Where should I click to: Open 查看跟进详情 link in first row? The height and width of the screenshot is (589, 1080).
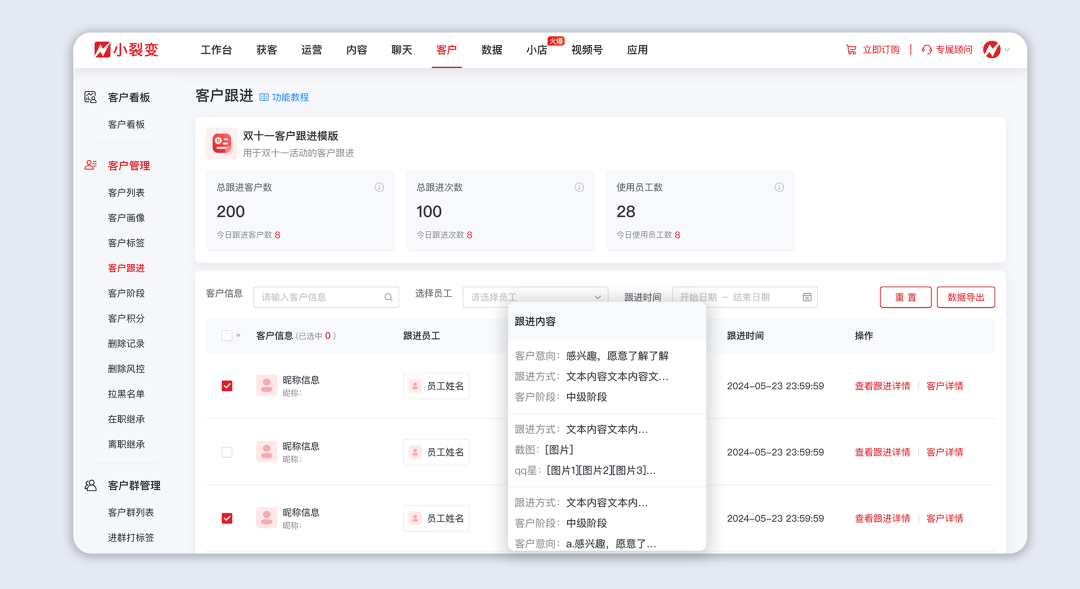pyautogui.click(x=882, y=386)
